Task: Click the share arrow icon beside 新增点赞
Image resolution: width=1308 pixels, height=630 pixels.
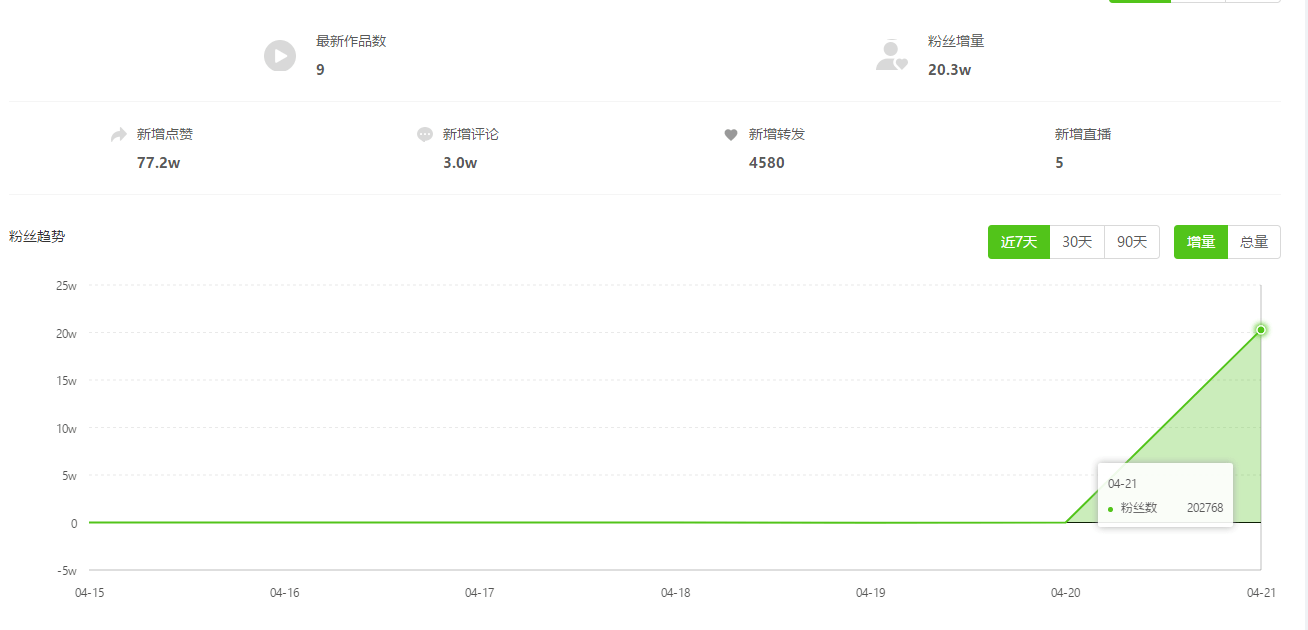Action: pos(119,135)
